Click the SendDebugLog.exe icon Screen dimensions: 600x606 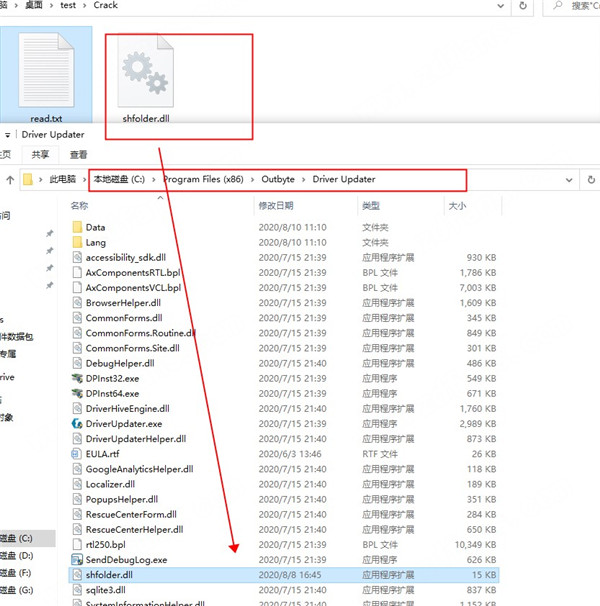point(77,560)
